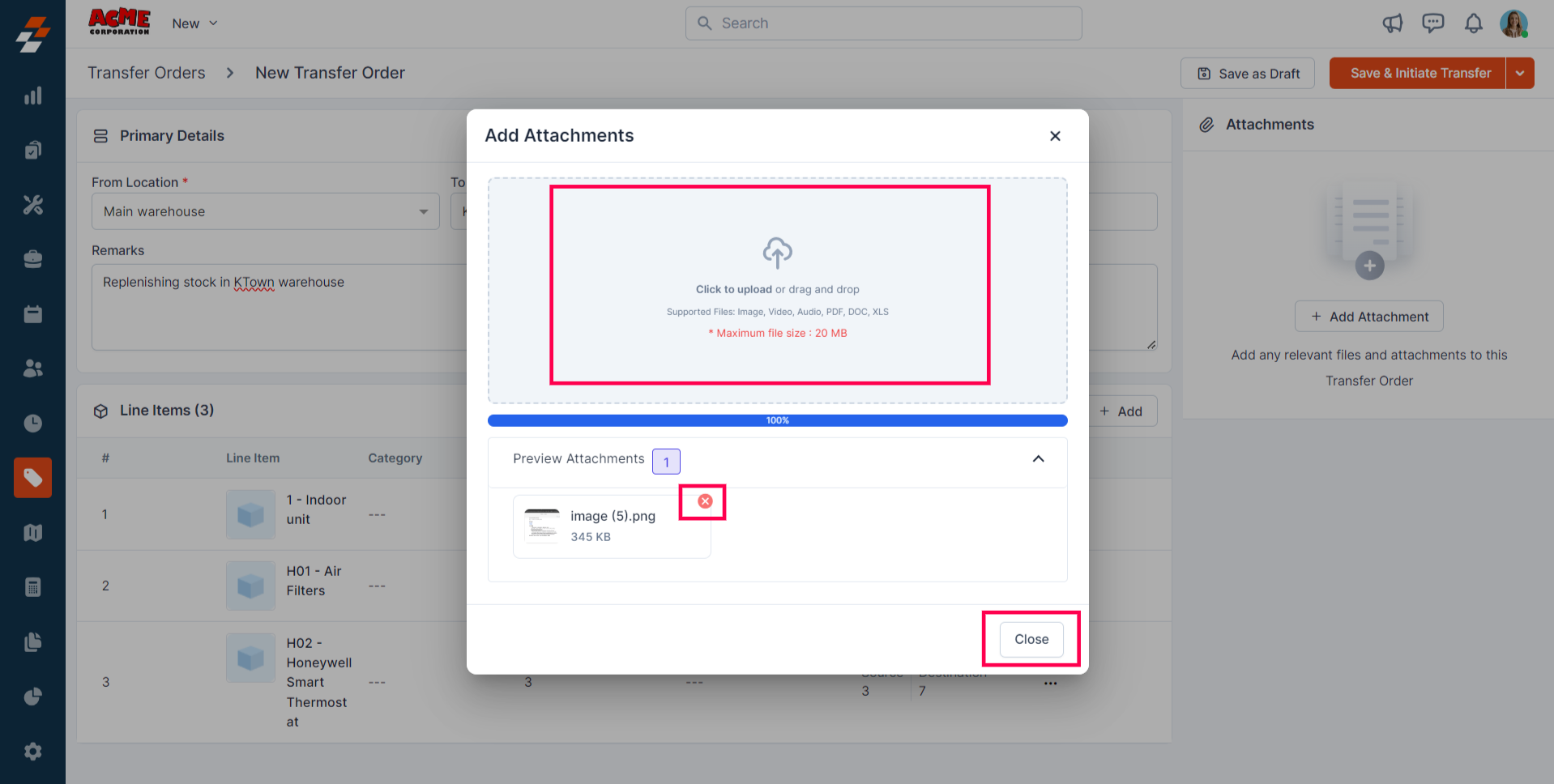
Task: Click the '345 KB' file size
Action: [x=591, y=537]
